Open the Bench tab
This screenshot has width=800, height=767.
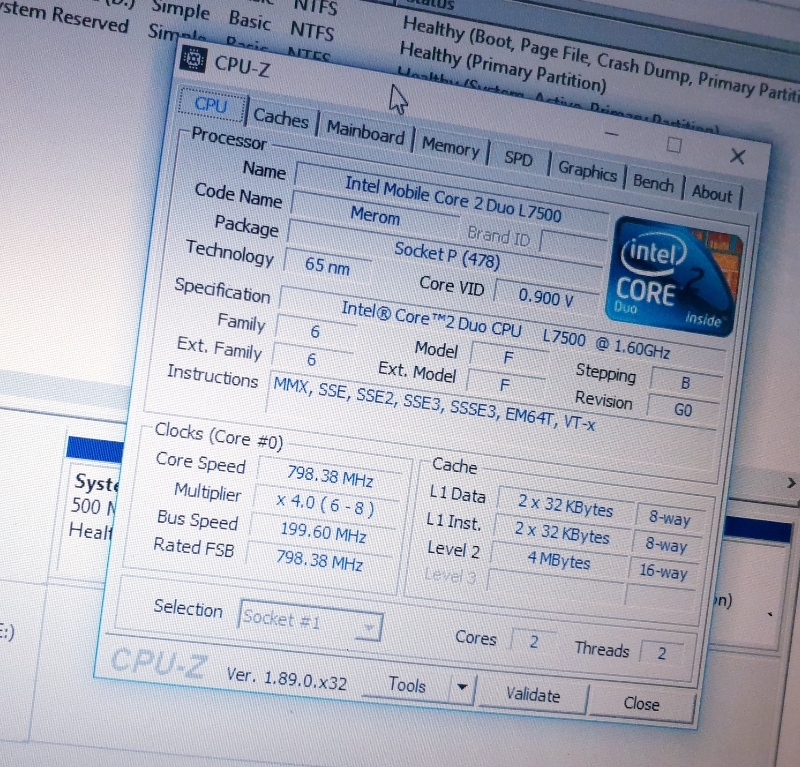pyautogui.click(x=653, y=182)
